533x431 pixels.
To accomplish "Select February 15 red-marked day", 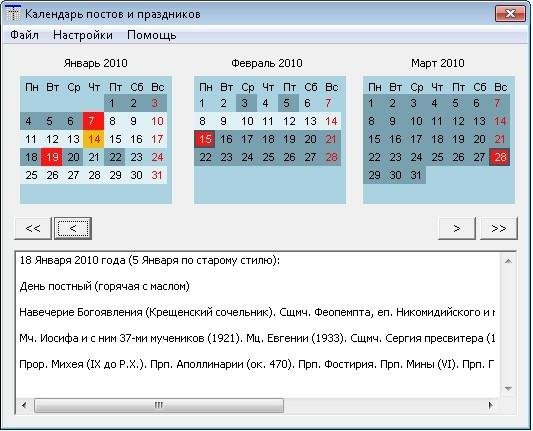I will tap(205, 139).
